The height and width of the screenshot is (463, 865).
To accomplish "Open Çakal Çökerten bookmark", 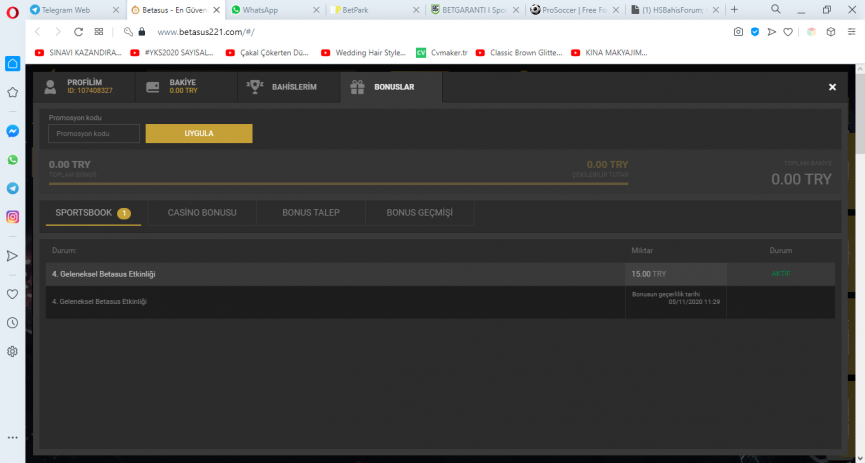I will [x=268, y=53].
